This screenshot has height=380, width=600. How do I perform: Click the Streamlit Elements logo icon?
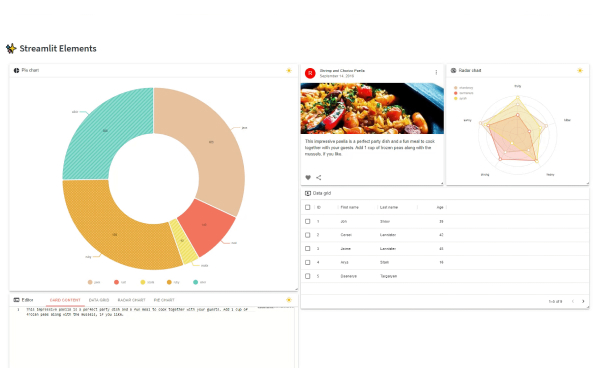[11, 49]
